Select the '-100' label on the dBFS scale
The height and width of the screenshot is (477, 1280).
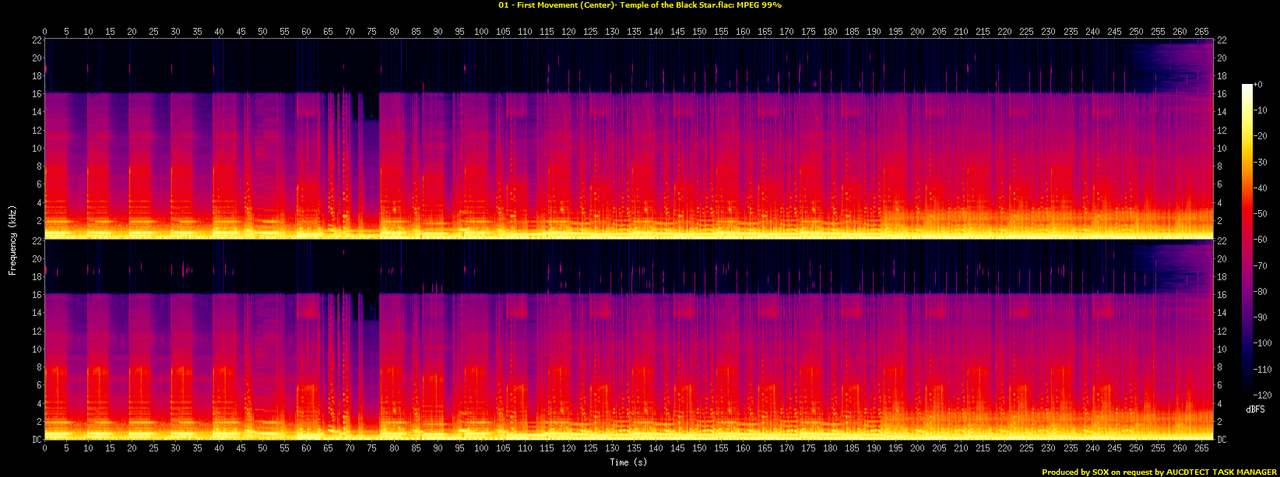pos(1264,344)
